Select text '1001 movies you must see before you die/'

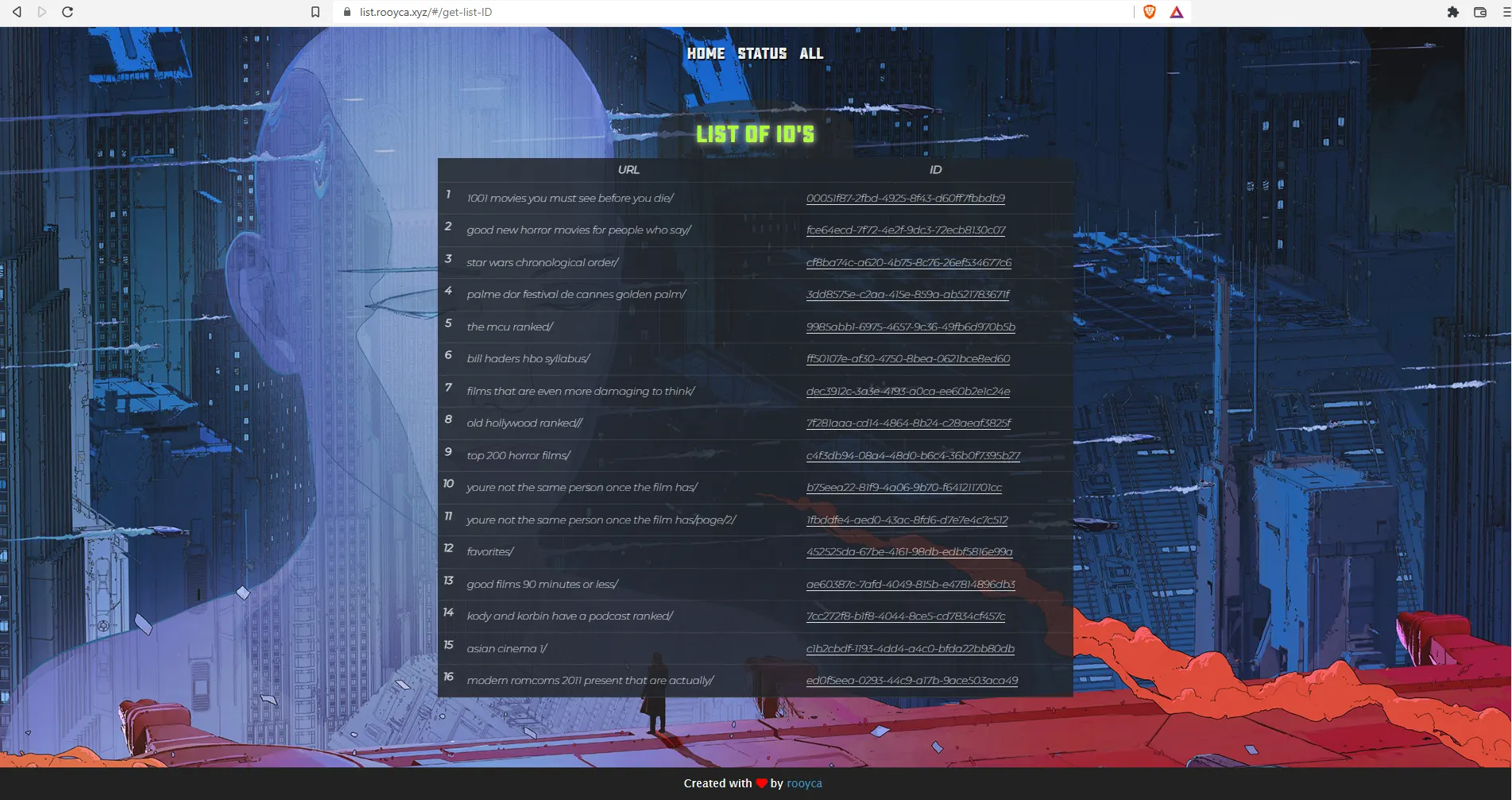pos(570,199)
